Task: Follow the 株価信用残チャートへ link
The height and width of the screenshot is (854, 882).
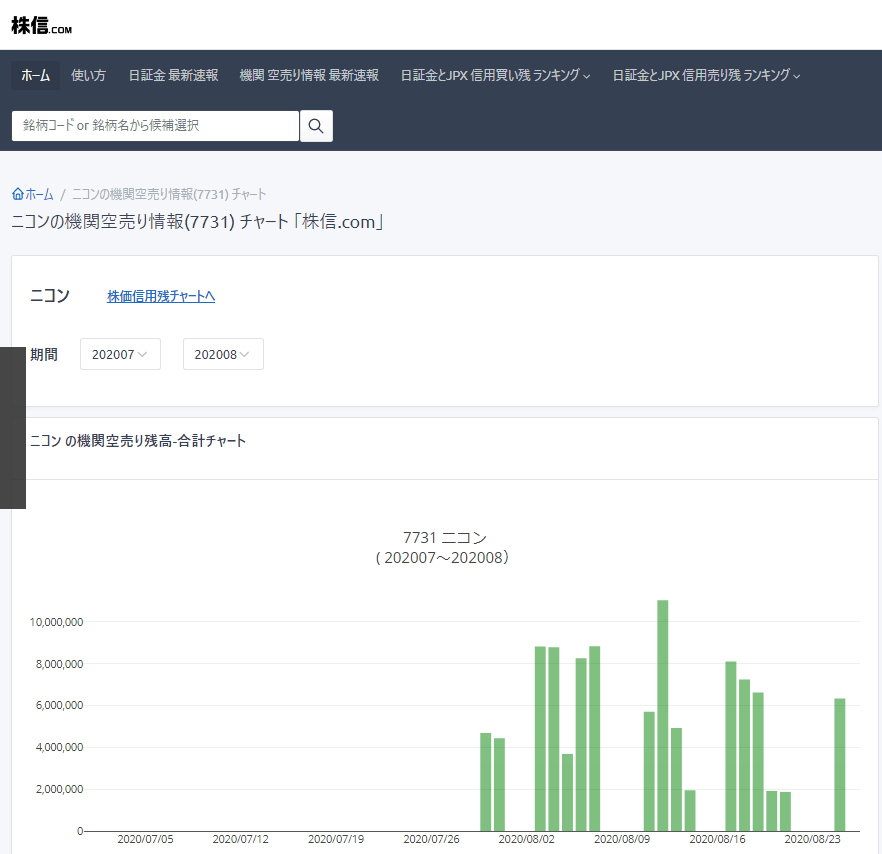Action: pos(161,296)
